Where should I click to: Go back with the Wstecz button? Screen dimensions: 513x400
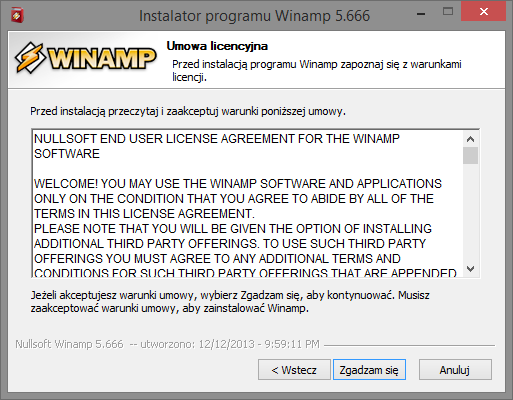[294, 370]
